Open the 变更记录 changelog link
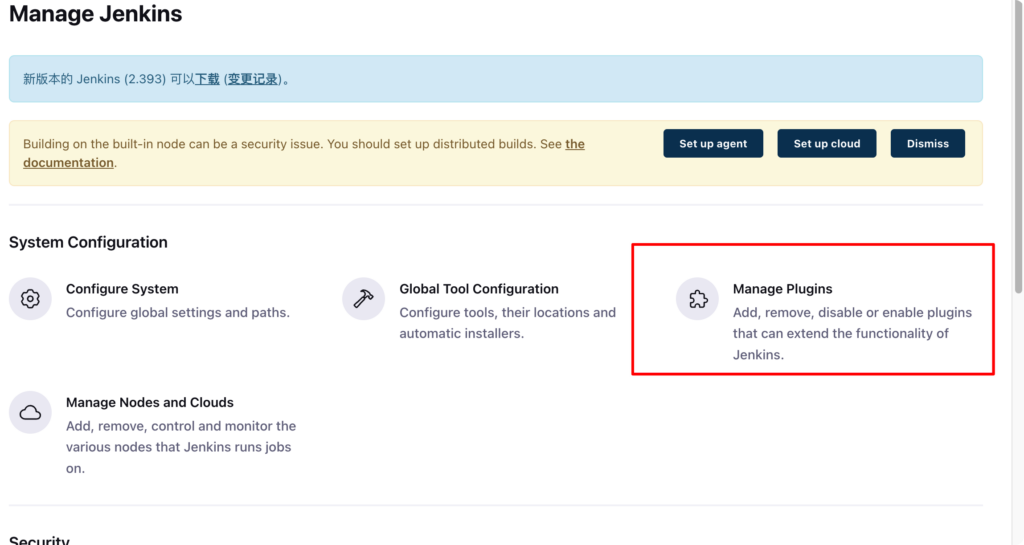The image size is (1024, 545). 253,79
